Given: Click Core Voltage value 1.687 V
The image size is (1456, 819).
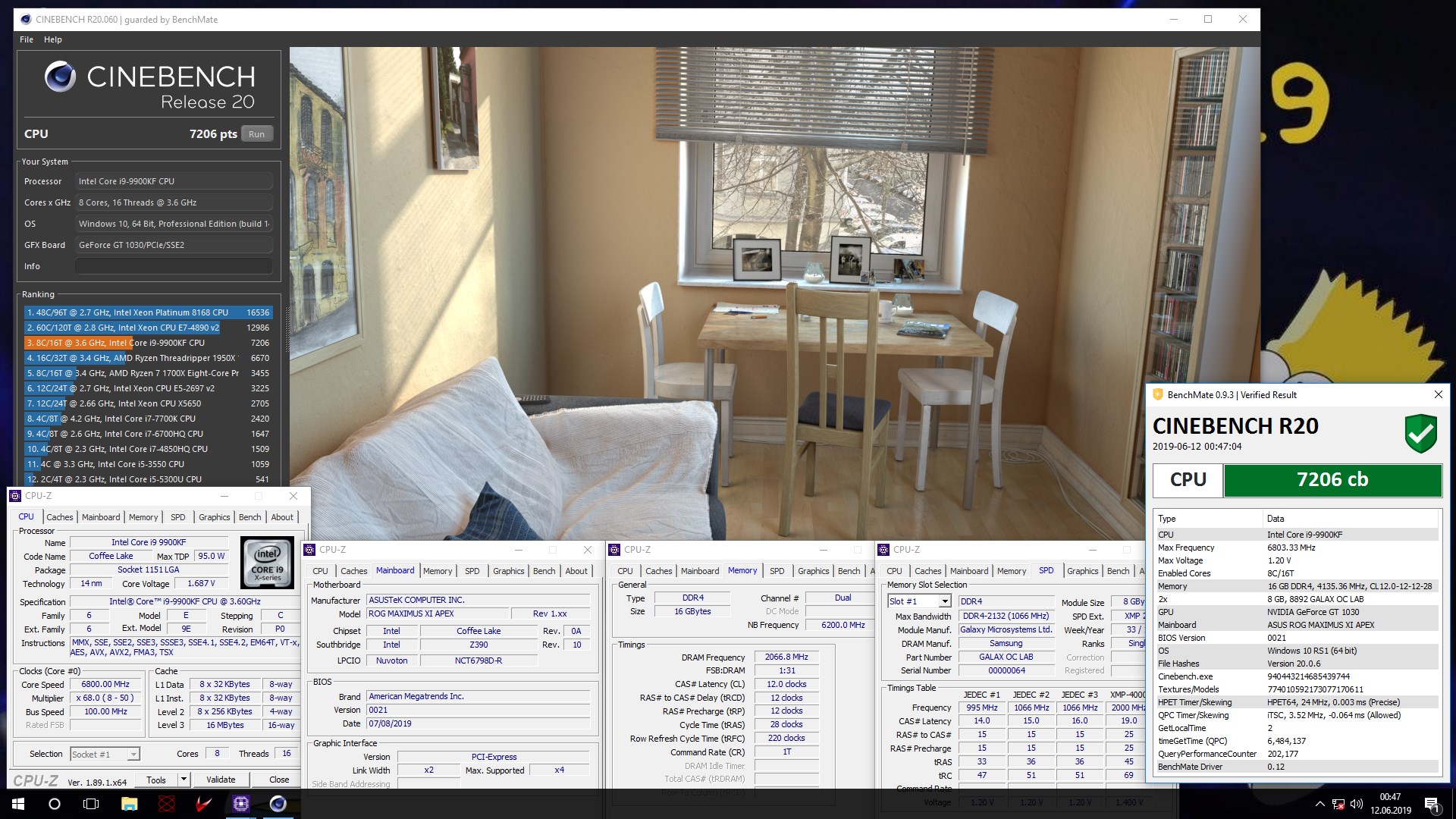Looking at the screenshot, I should coord(201,584).
